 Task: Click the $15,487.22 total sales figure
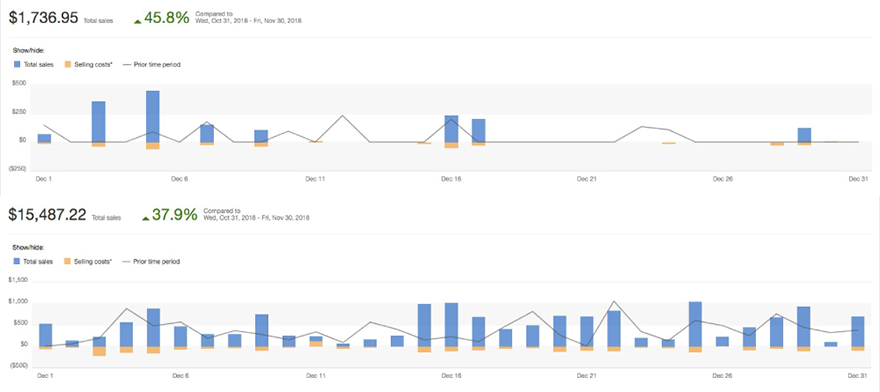(48, 214)
